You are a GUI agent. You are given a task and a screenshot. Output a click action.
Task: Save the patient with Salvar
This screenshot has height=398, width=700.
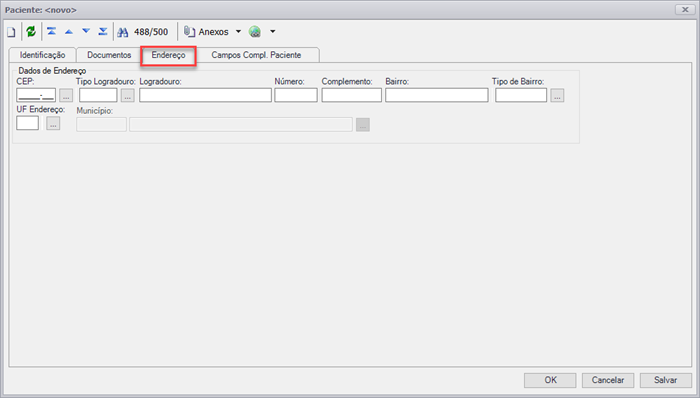pos(666,380)
